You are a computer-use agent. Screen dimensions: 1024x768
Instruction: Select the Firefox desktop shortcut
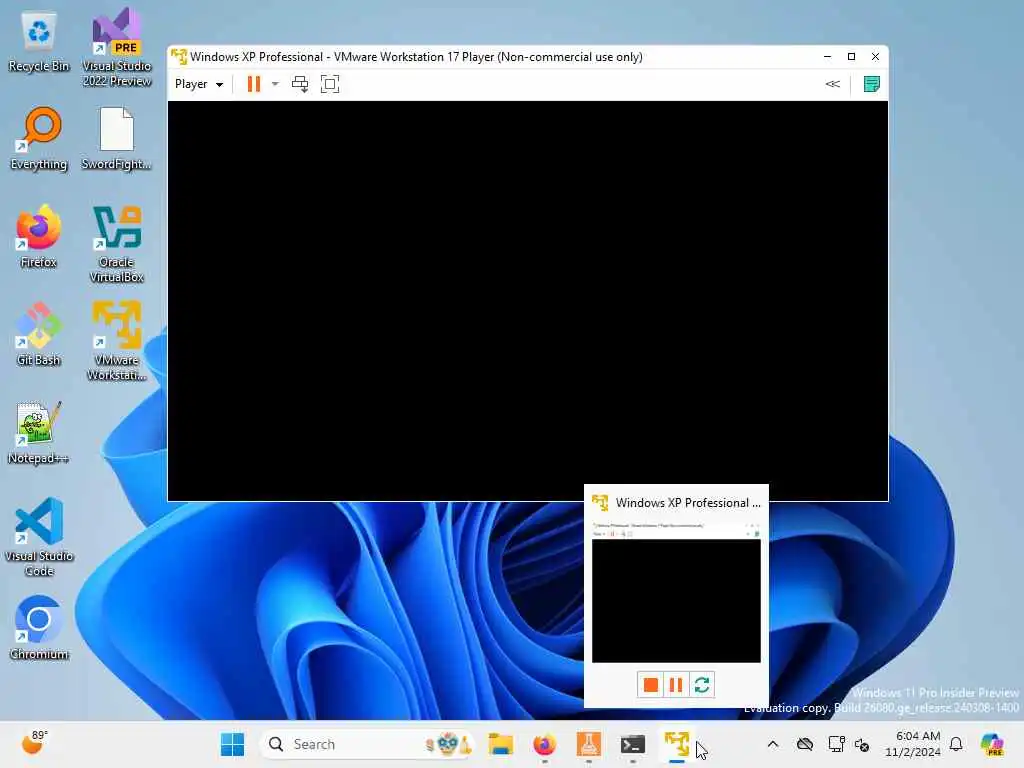pos(39,236)
